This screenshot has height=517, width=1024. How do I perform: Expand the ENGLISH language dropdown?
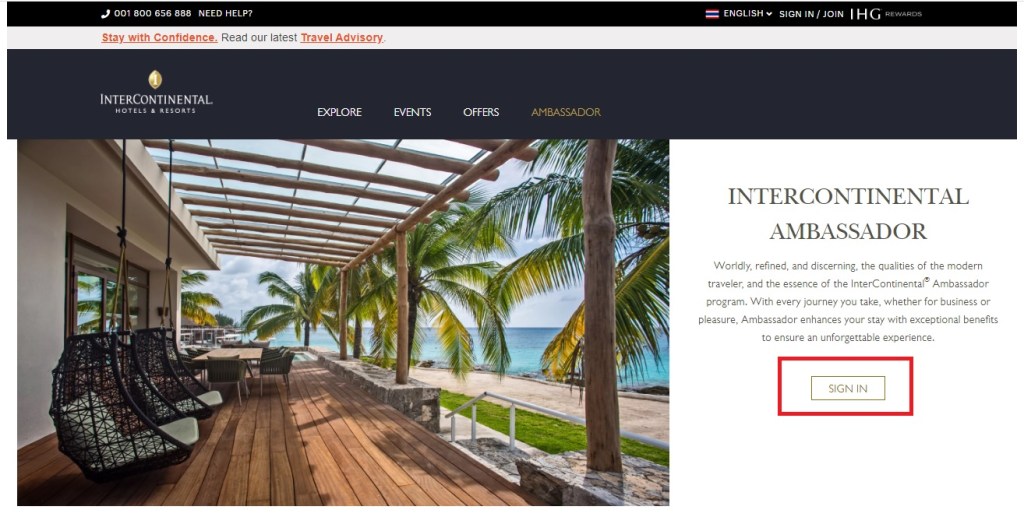tap(748, 14)
